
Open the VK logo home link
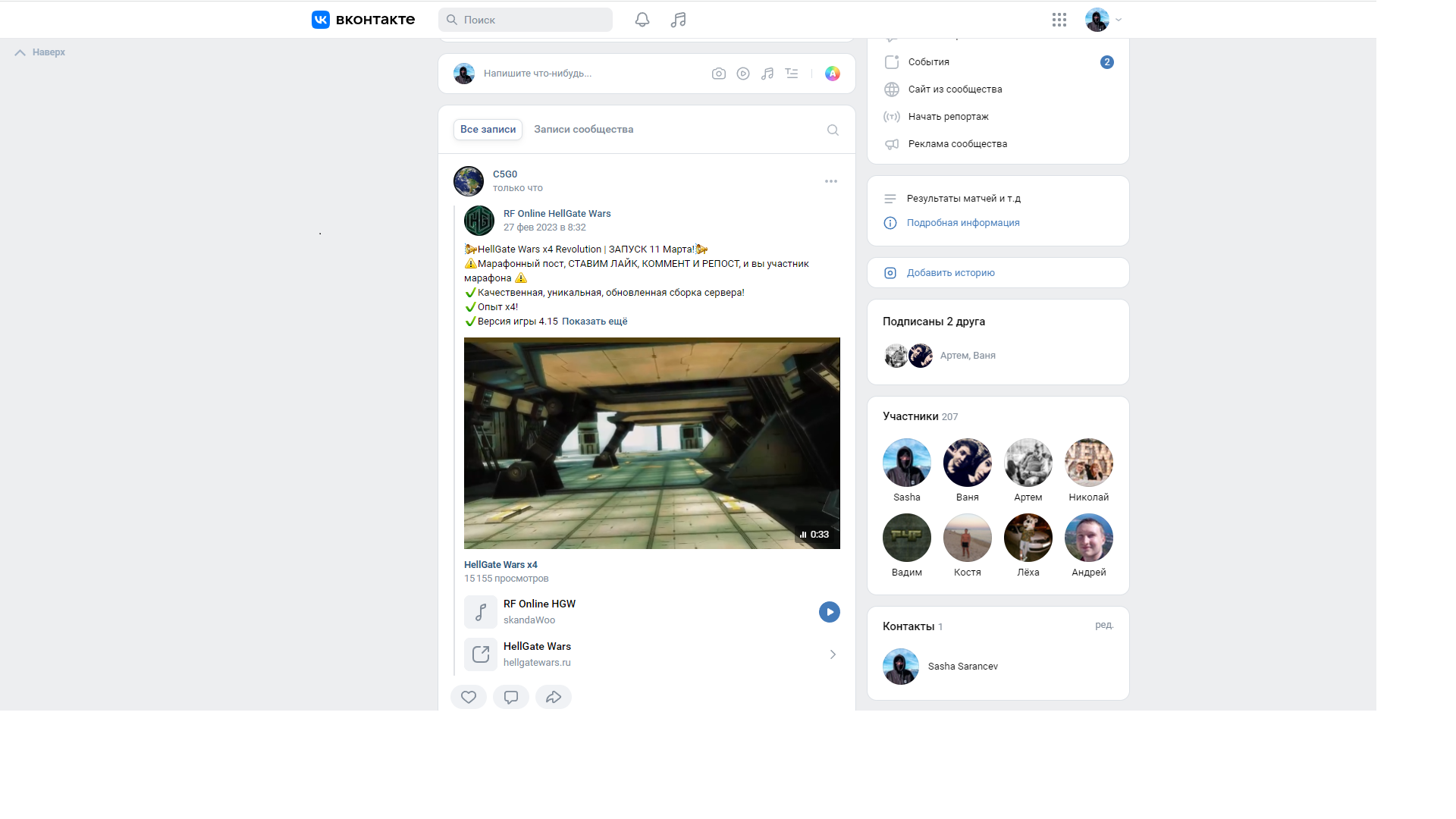pyautogui.click(x=362, y=20)
